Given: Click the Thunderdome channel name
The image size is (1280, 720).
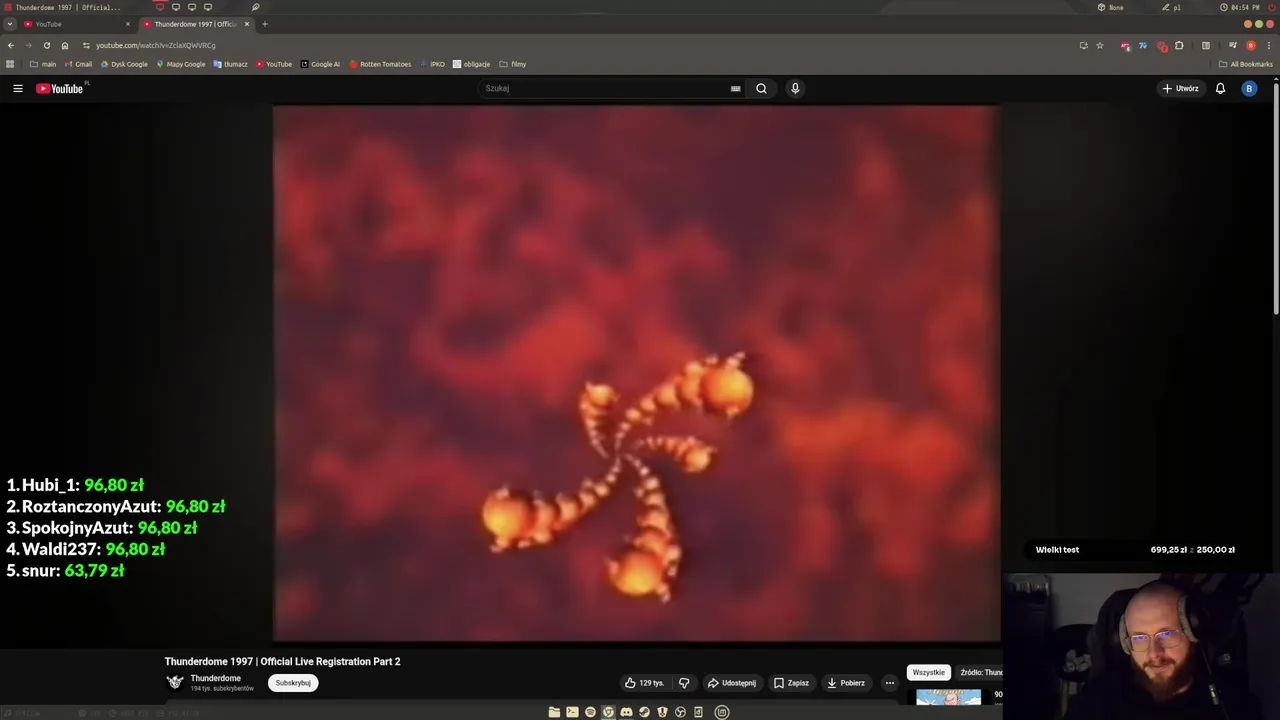Looking at the screenshot, I should (x=216, y=678).
